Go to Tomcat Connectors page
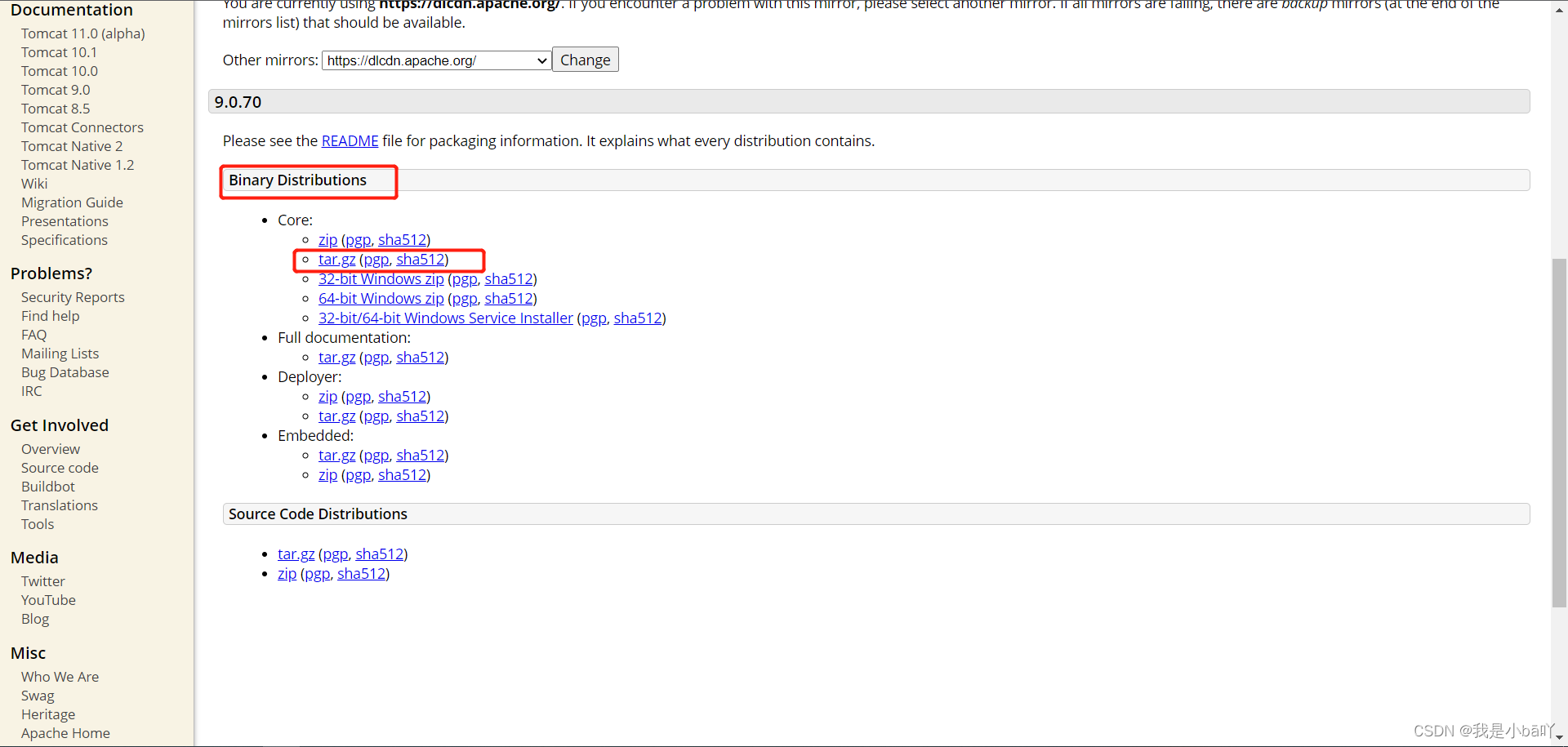This screenshot has width=1568, height=747. point(82,127)
